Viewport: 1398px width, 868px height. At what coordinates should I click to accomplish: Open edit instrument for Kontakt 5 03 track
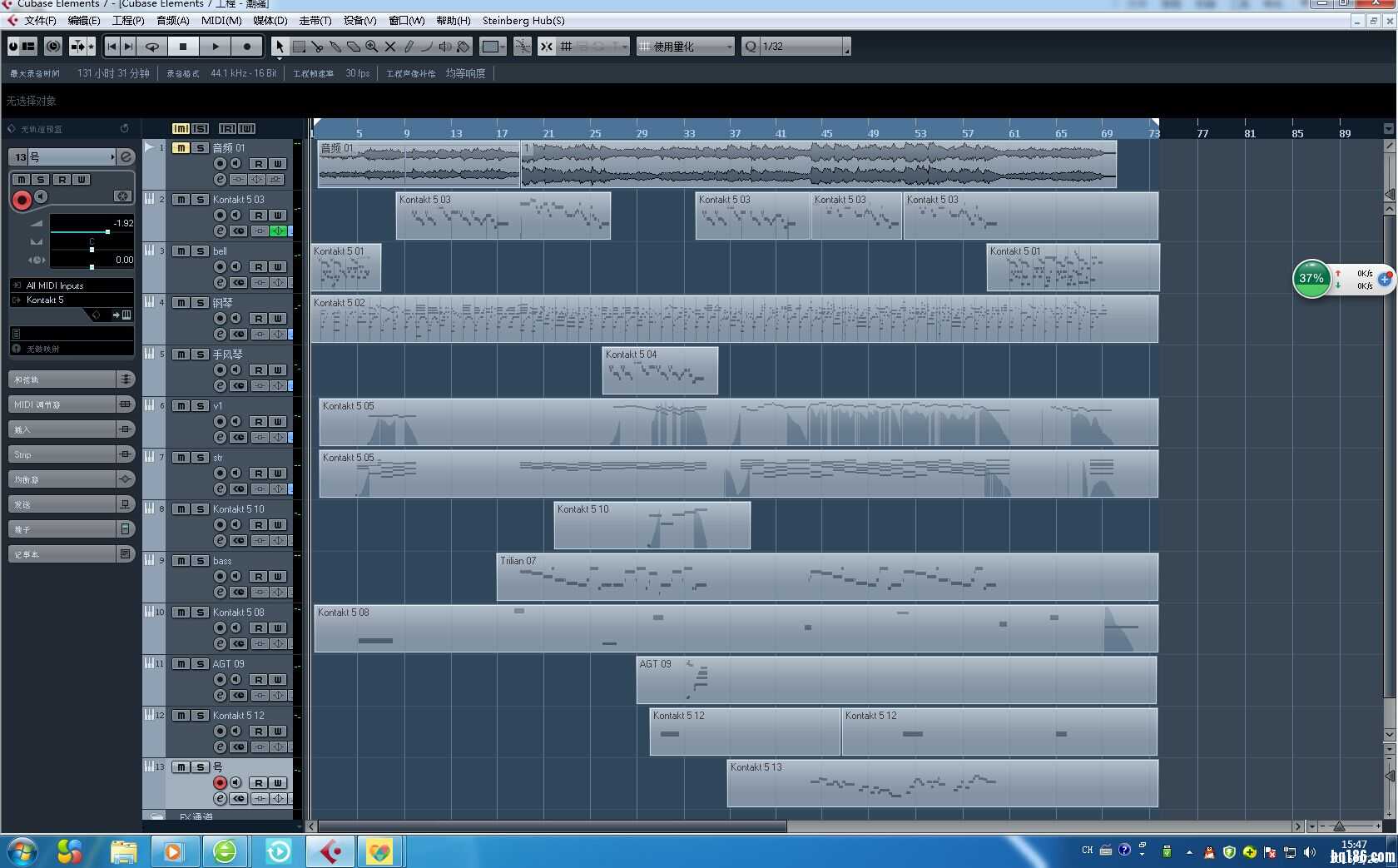pos(220,231)
